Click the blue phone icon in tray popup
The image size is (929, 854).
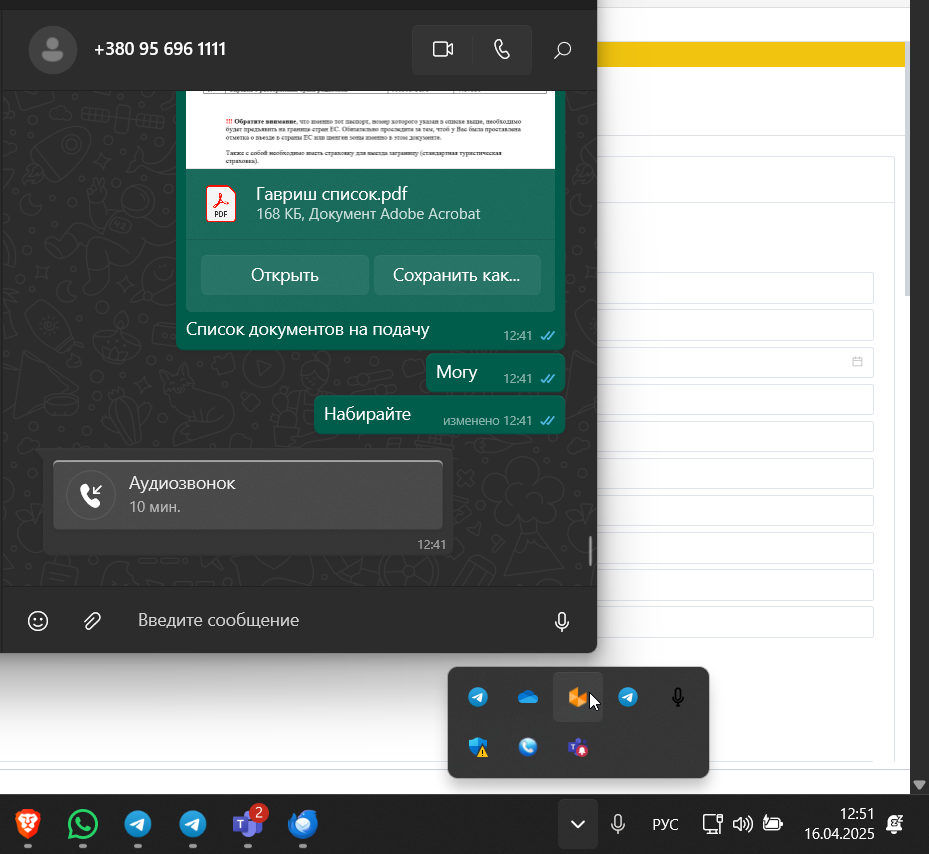pyautogui.click(x=528, y=747)
